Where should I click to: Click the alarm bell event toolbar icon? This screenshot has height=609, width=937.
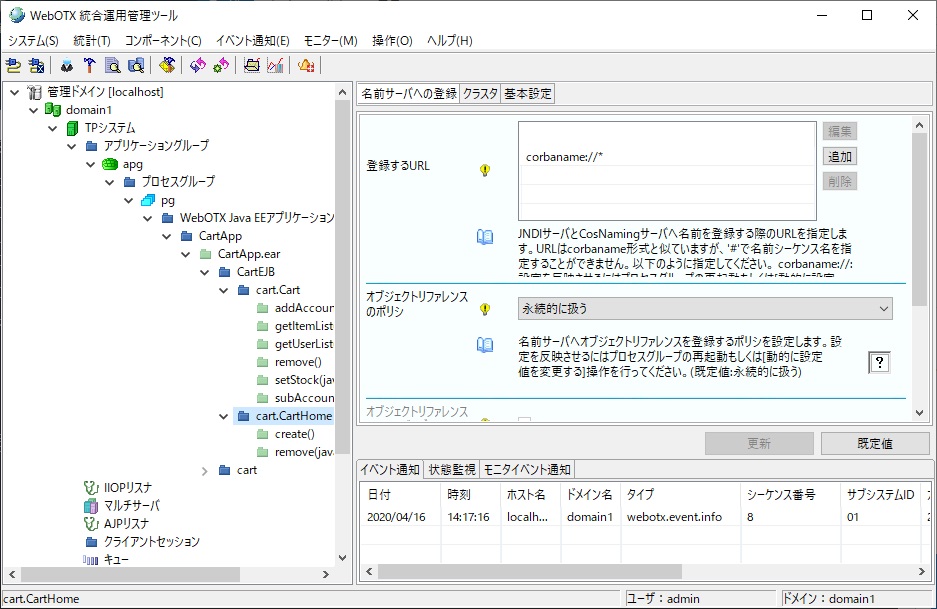(x=306, y=66)
